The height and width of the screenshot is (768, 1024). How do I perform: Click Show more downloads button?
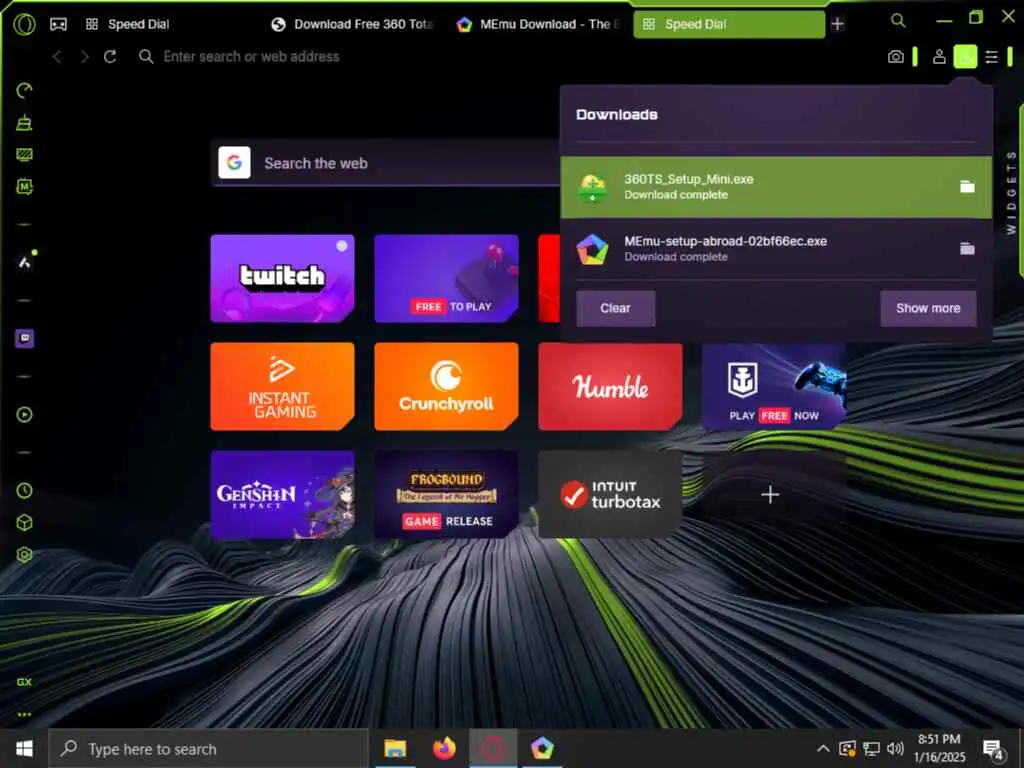(928, 308)
